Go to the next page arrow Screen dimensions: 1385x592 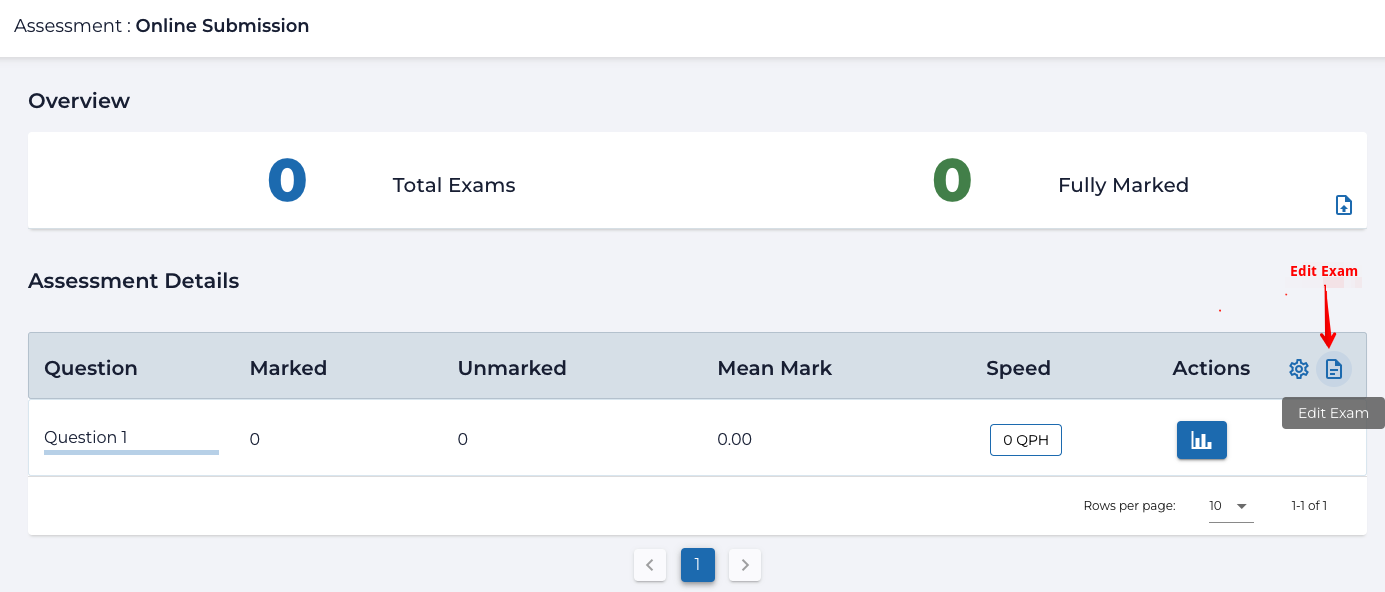(x=745, y=565)
